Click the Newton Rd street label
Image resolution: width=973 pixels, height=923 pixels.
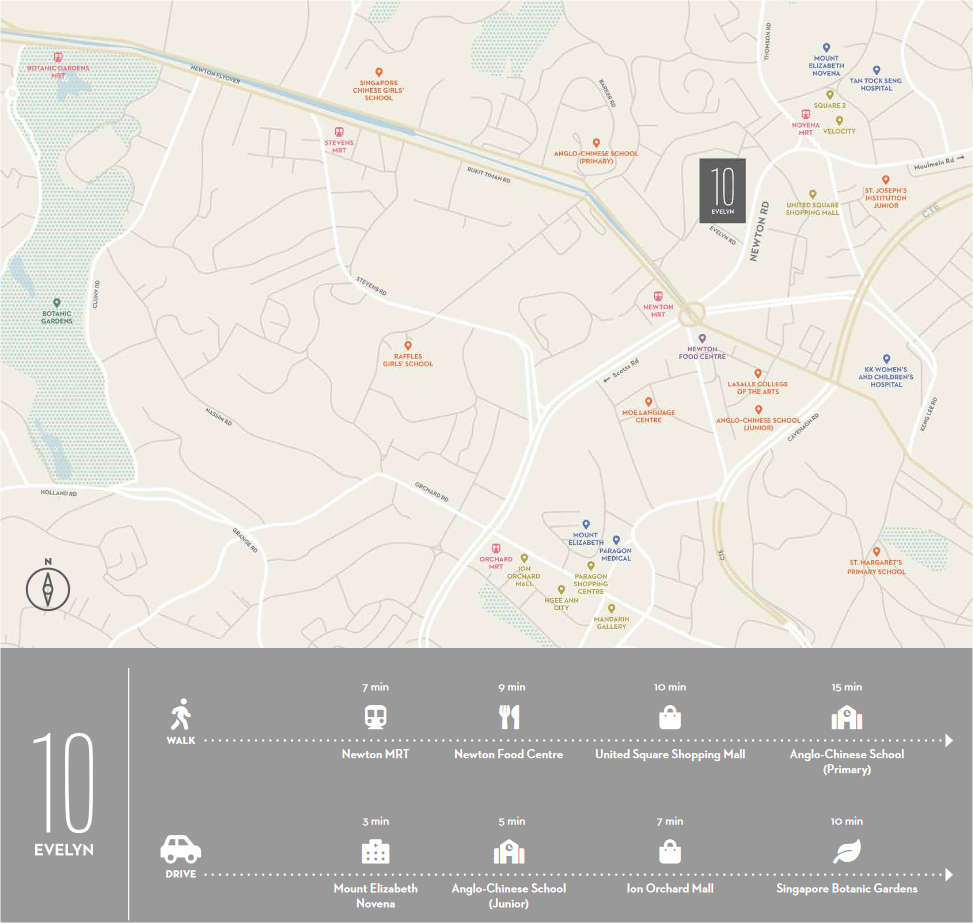point(759,231)
